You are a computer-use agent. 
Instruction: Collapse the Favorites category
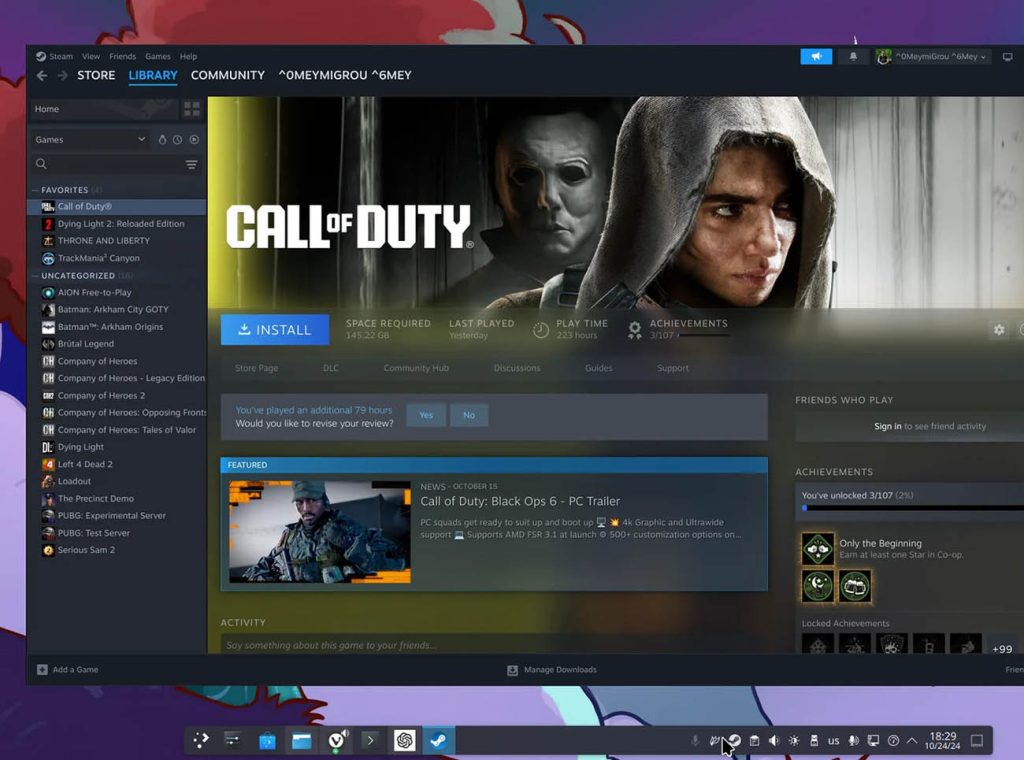[x=35, y=190]
